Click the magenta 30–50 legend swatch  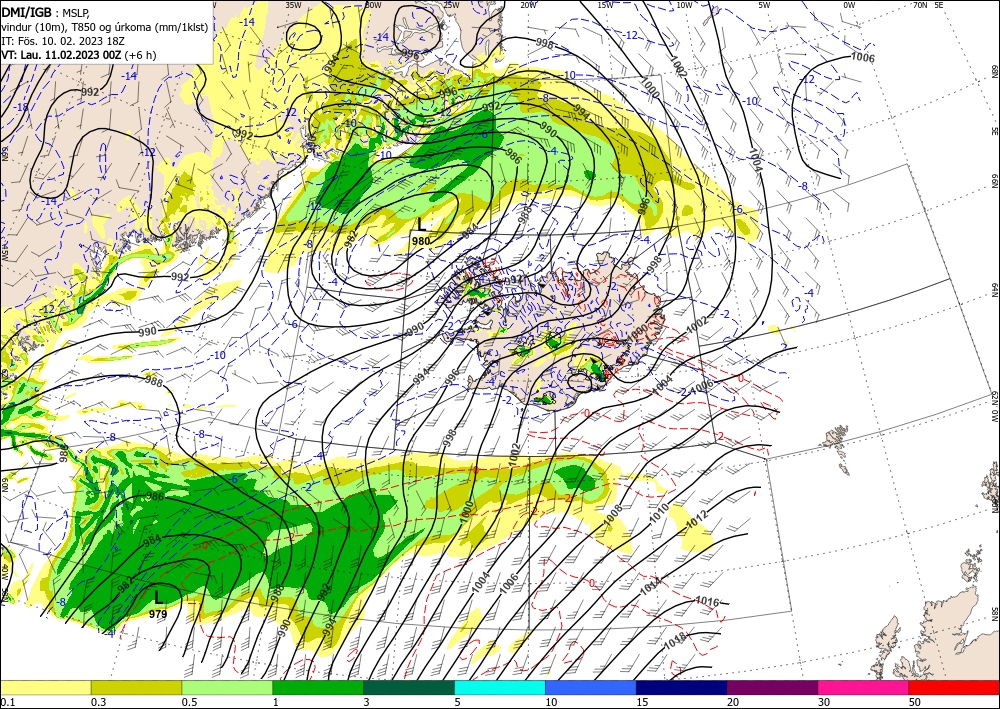tap(864, 687)
